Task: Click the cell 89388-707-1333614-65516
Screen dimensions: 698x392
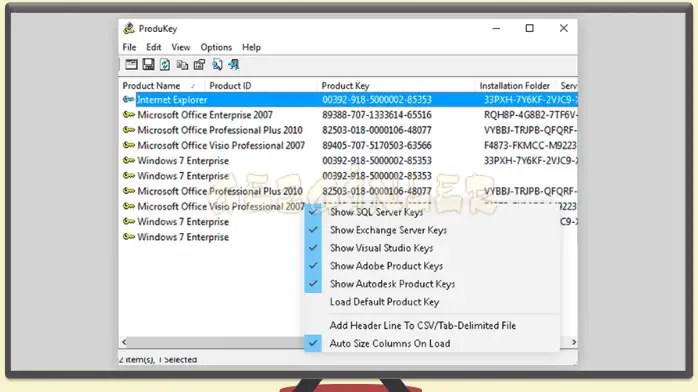Action: click(377, 115)
